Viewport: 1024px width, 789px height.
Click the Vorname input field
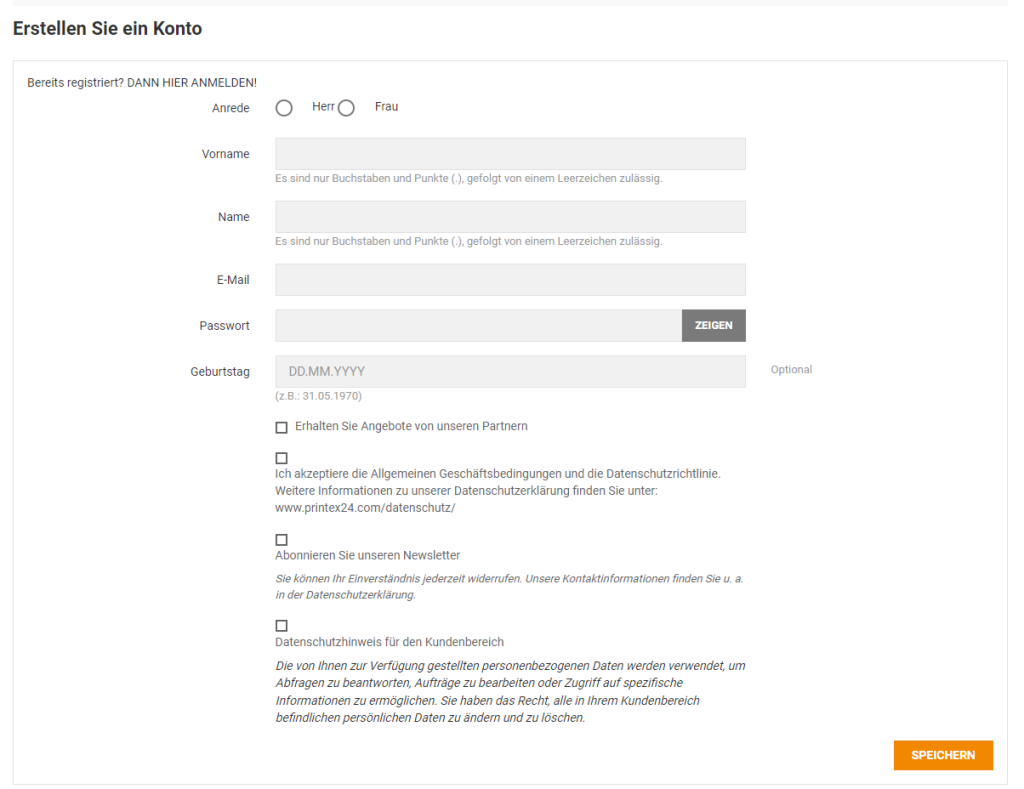tap(510, 153)
